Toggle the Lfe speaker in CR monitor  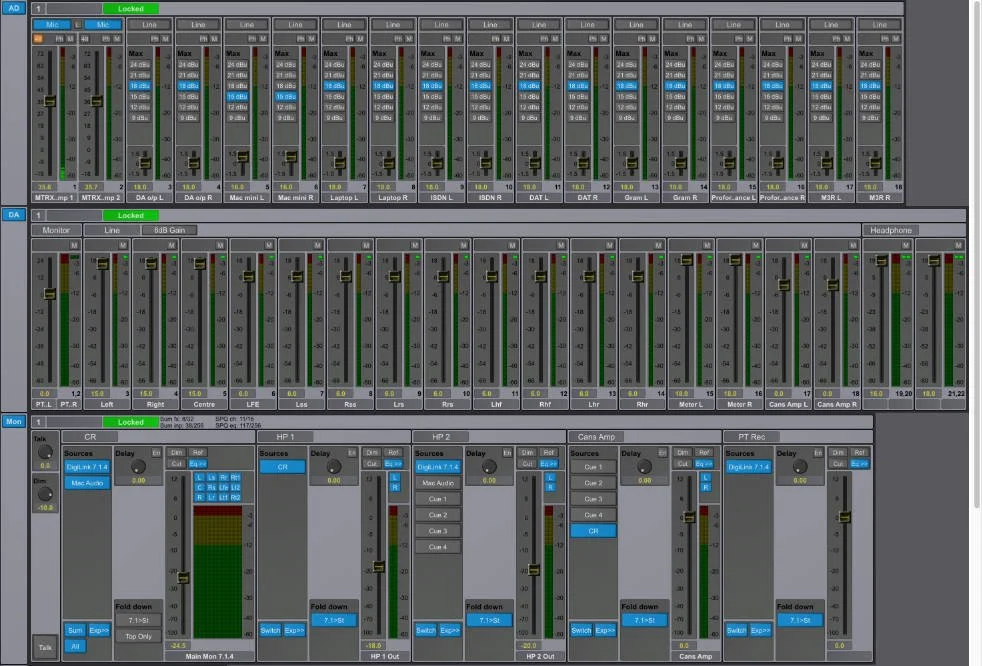tap(224, 487)
